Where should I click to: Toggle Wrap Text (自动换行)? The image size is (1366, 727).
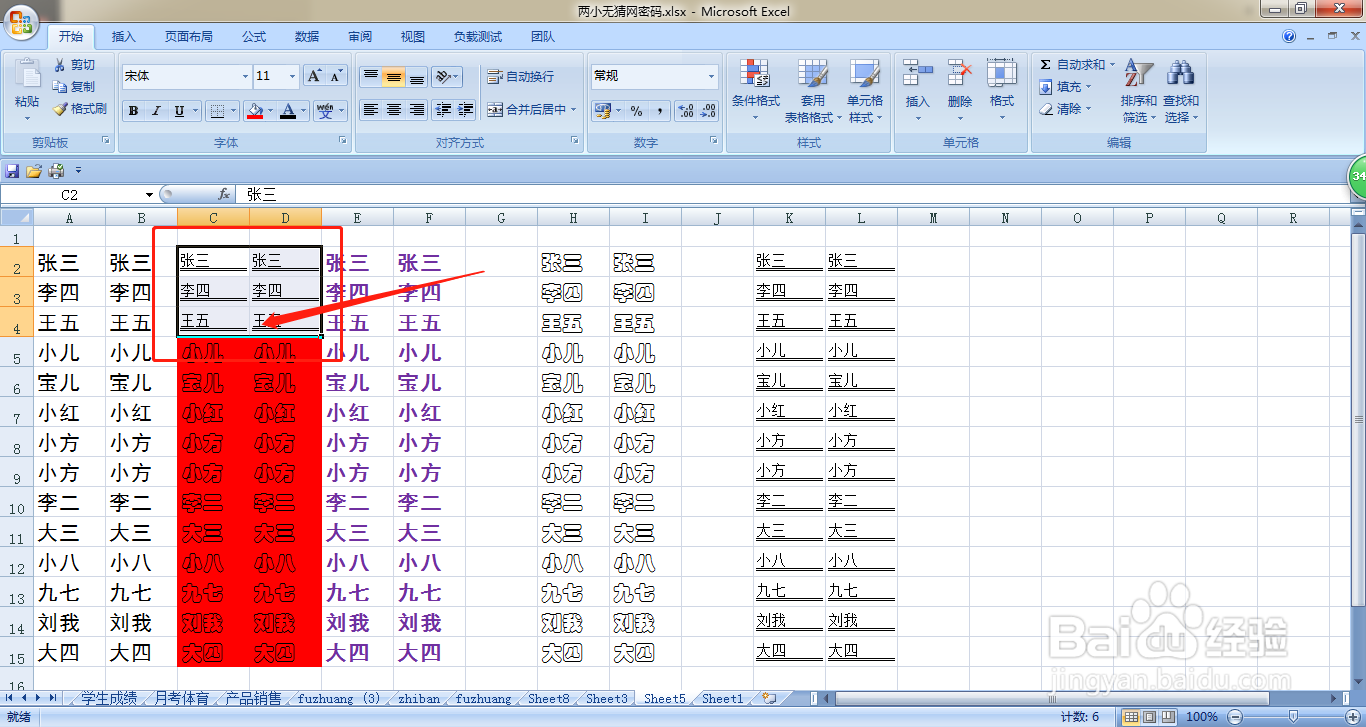520,76
